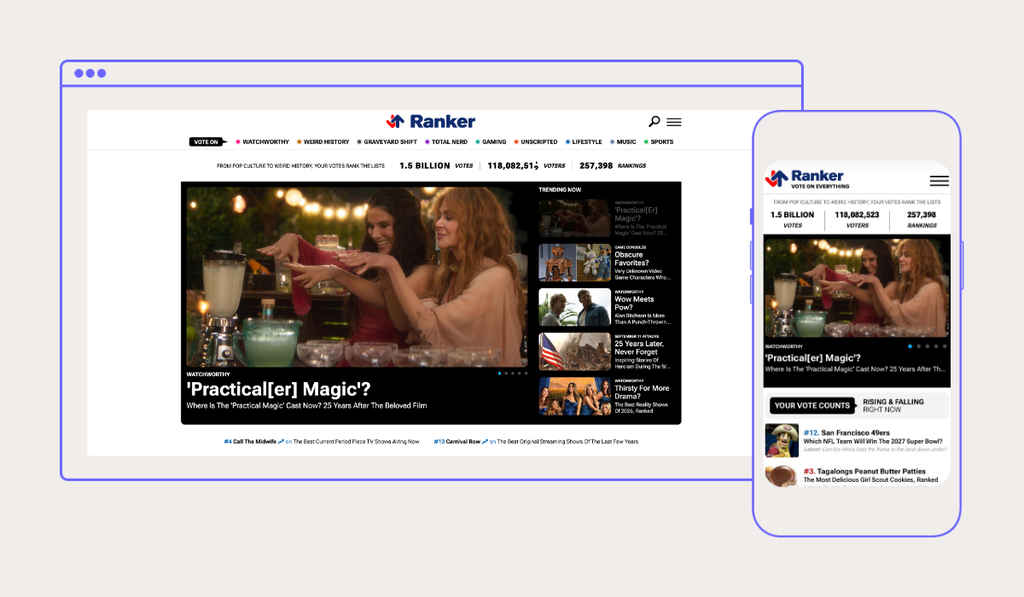The height and width of the screenshot is (597, 1024).
Task: Click the search magnifier icon on desktop site
Action: tap(654, 121)
